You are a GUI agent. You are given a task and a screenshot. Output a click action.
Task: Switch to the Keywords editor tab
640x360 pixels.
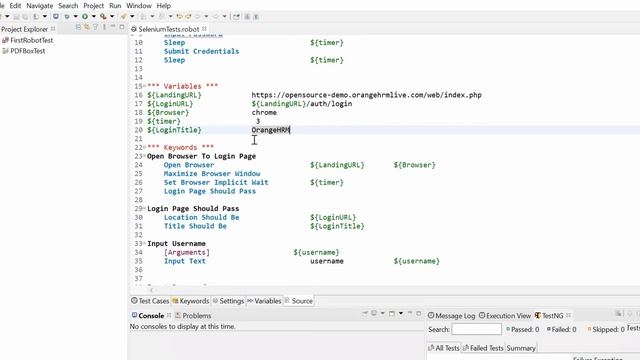(191, 301)
